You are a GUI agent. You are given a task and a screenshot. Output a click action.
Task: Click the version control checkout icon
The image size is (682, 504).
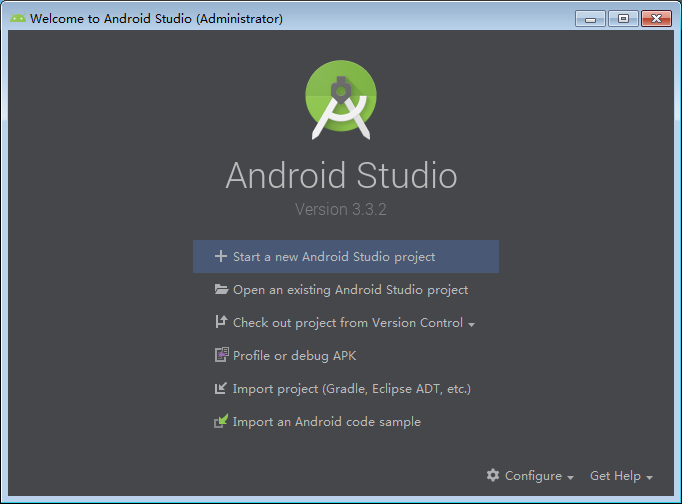(x=221, y=322)
